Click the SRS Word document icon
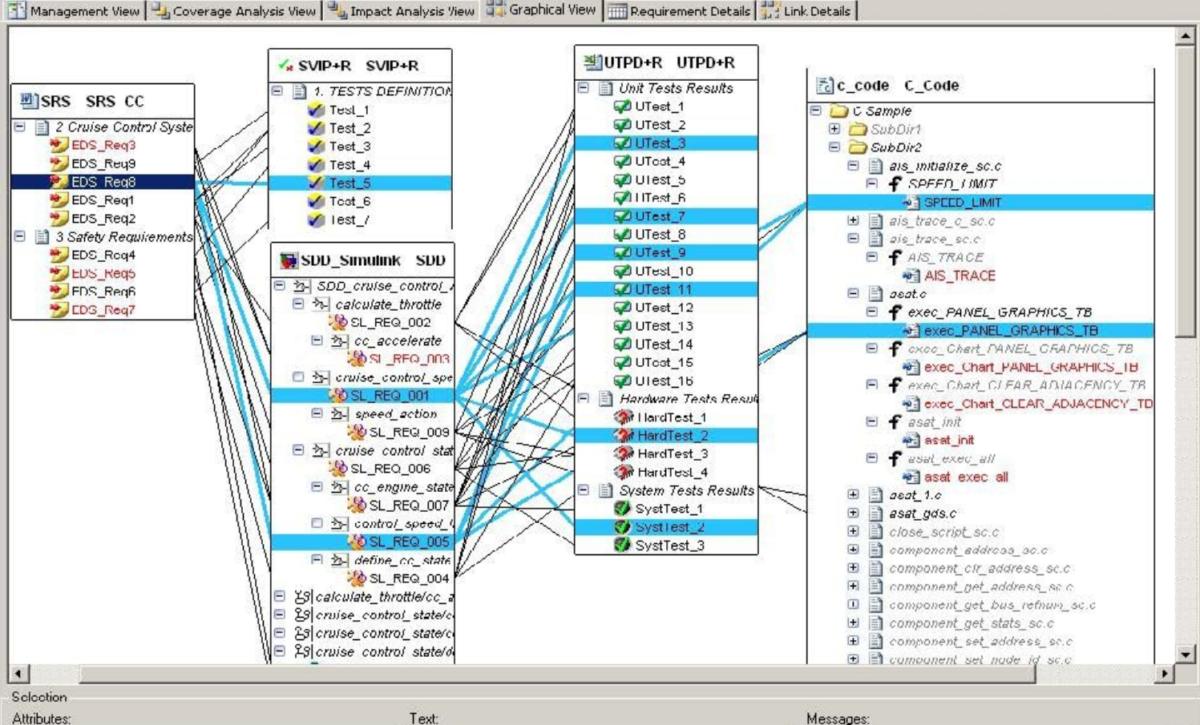1200x725 pixels. 28,101
